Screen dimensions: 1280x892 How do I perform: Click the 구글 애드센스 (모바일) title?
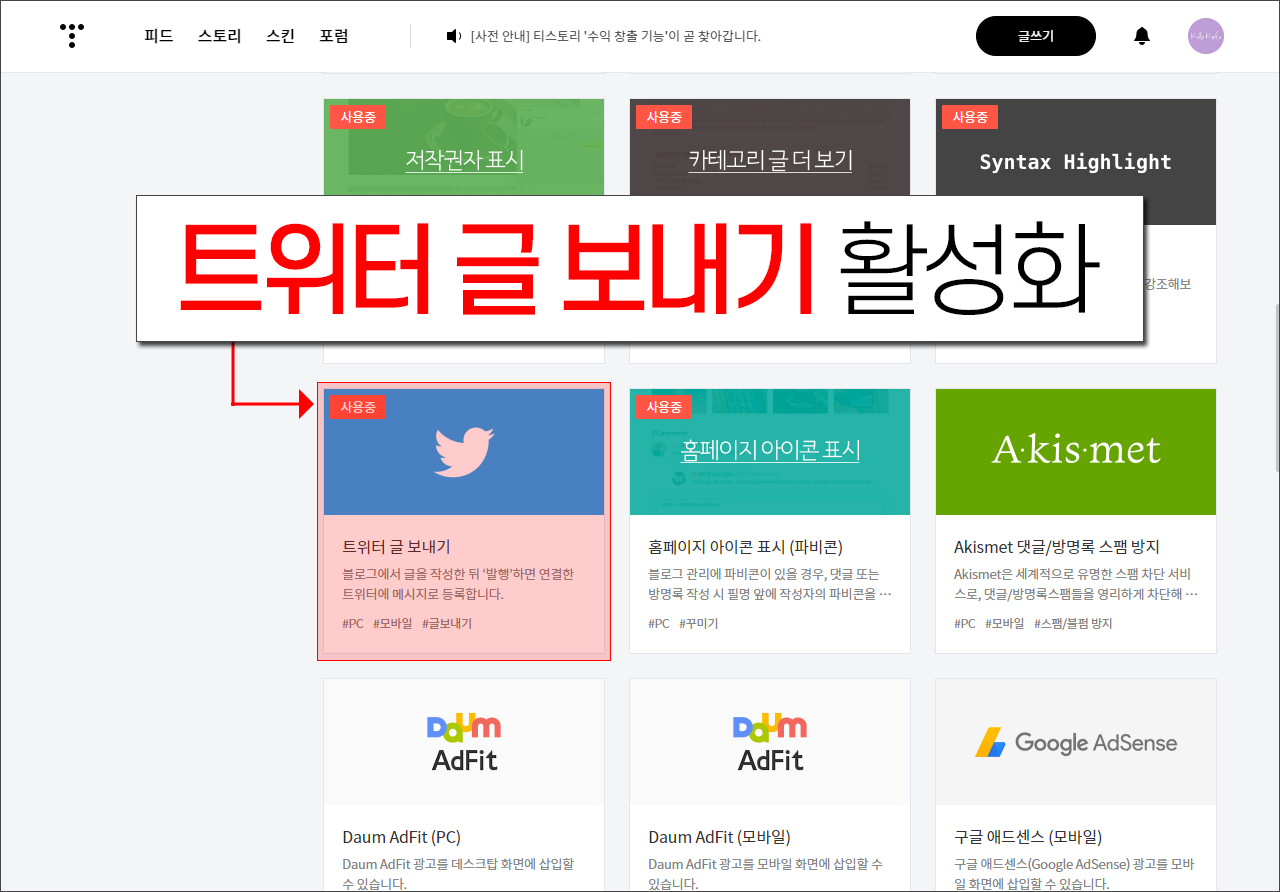pyautogui.click(x=1028, y=837)
